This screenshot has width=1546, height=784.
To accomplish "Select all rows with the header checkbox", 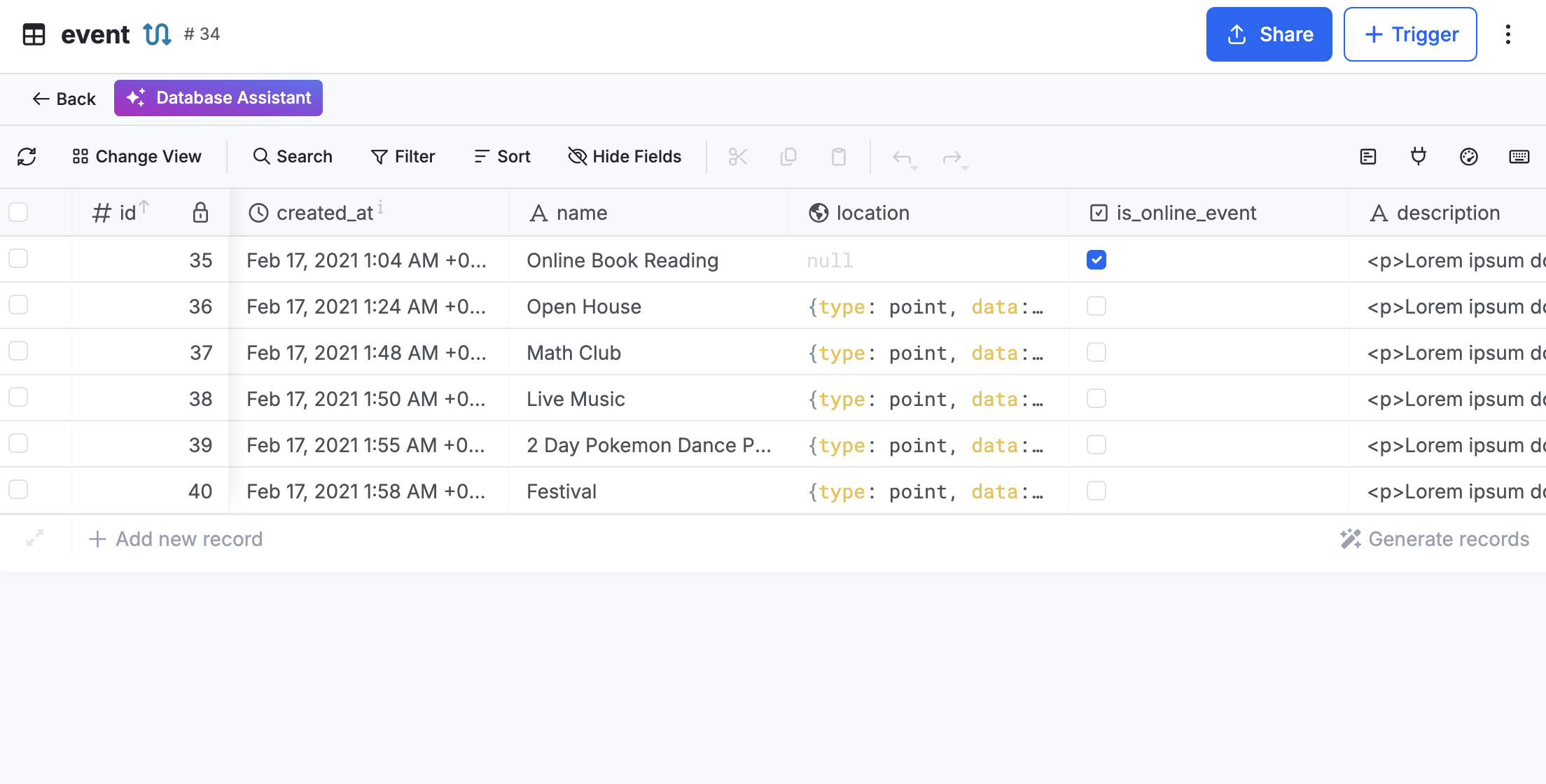I will [18, 211].
